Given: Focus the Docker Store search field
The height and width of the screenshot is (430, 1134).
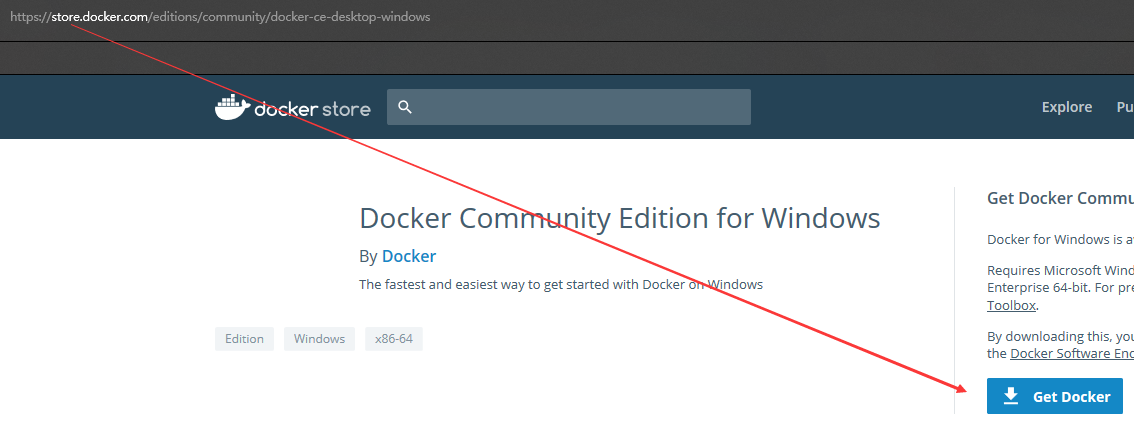Looking at the screenshot, I should (568, 107).
